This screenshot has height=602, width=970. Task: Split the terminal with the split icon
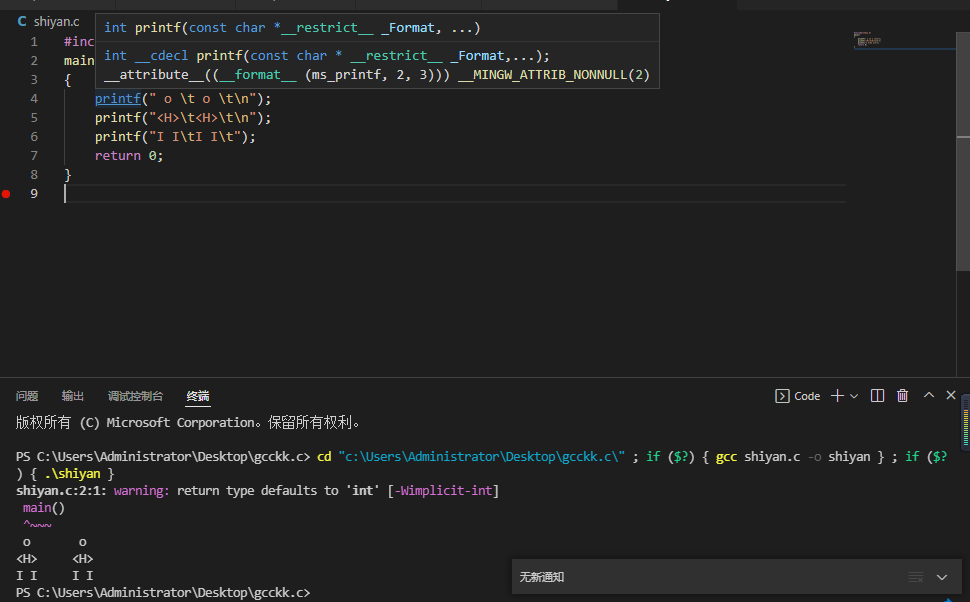[x=877, y=396]
